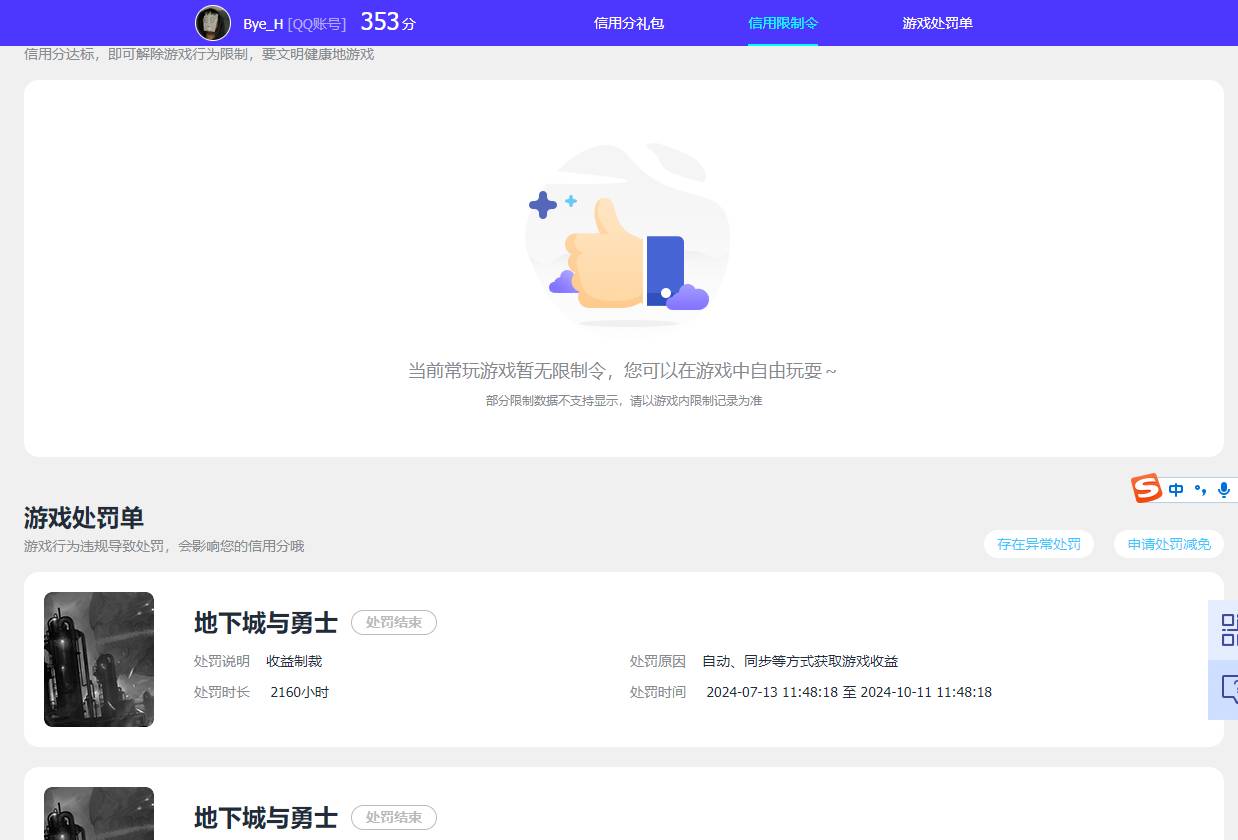Switch to the 信用分礼包 tab
The width and height of the screenshot is (1238, 840).
(x=628, y=22)
